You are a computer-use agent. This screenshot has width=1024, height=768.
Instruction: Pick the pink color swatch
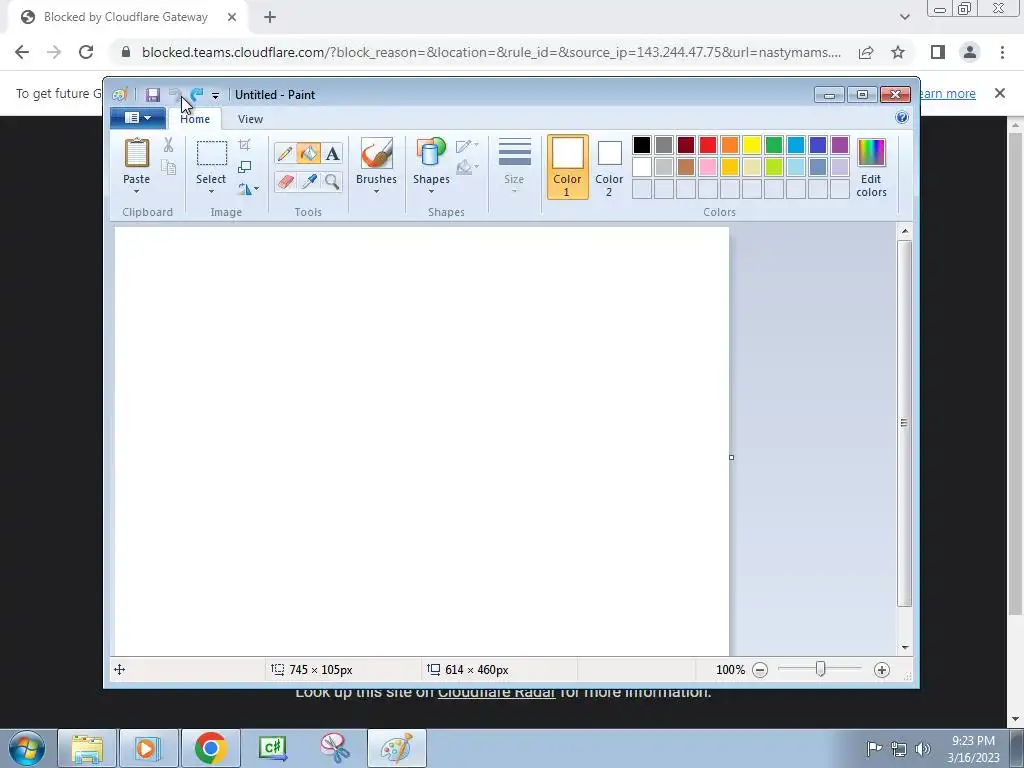tap(708, 167)
